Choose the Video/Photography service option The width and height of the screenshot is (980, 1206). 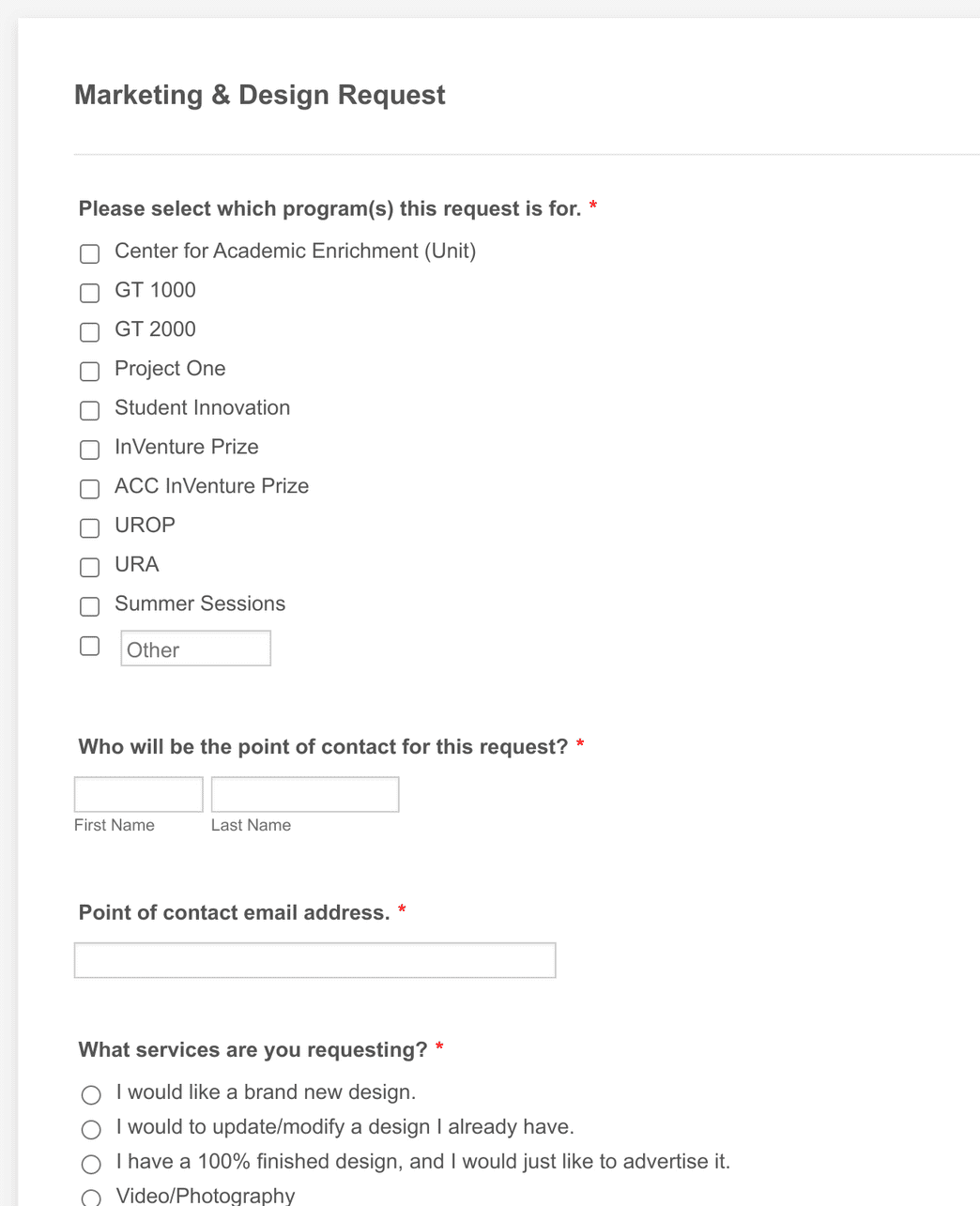click(91, 1197)
